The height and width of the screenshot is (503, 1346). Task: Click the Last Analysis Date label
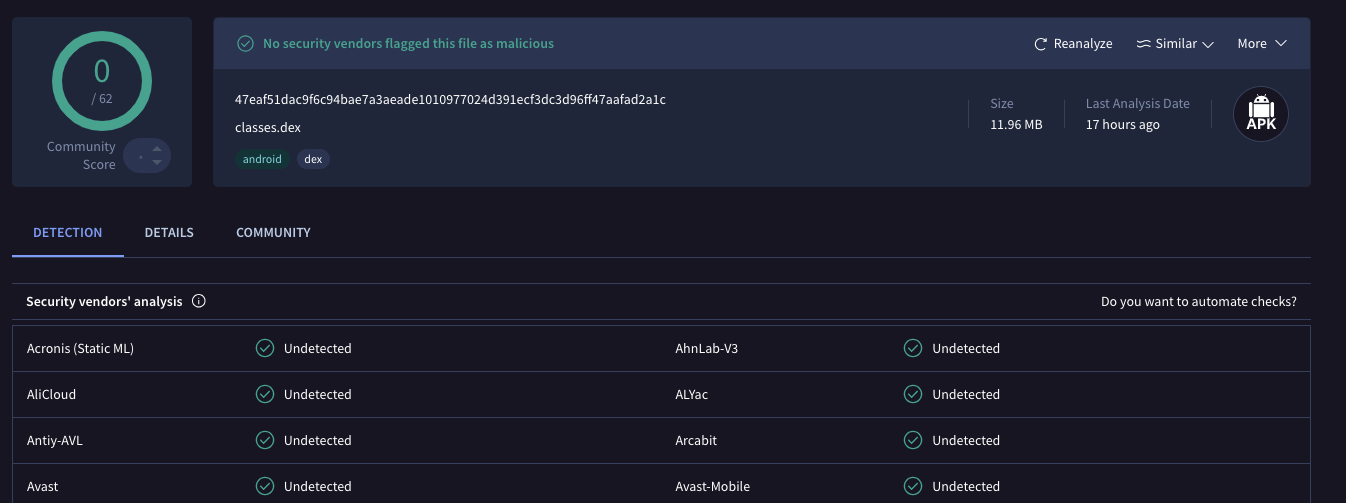1138,104
